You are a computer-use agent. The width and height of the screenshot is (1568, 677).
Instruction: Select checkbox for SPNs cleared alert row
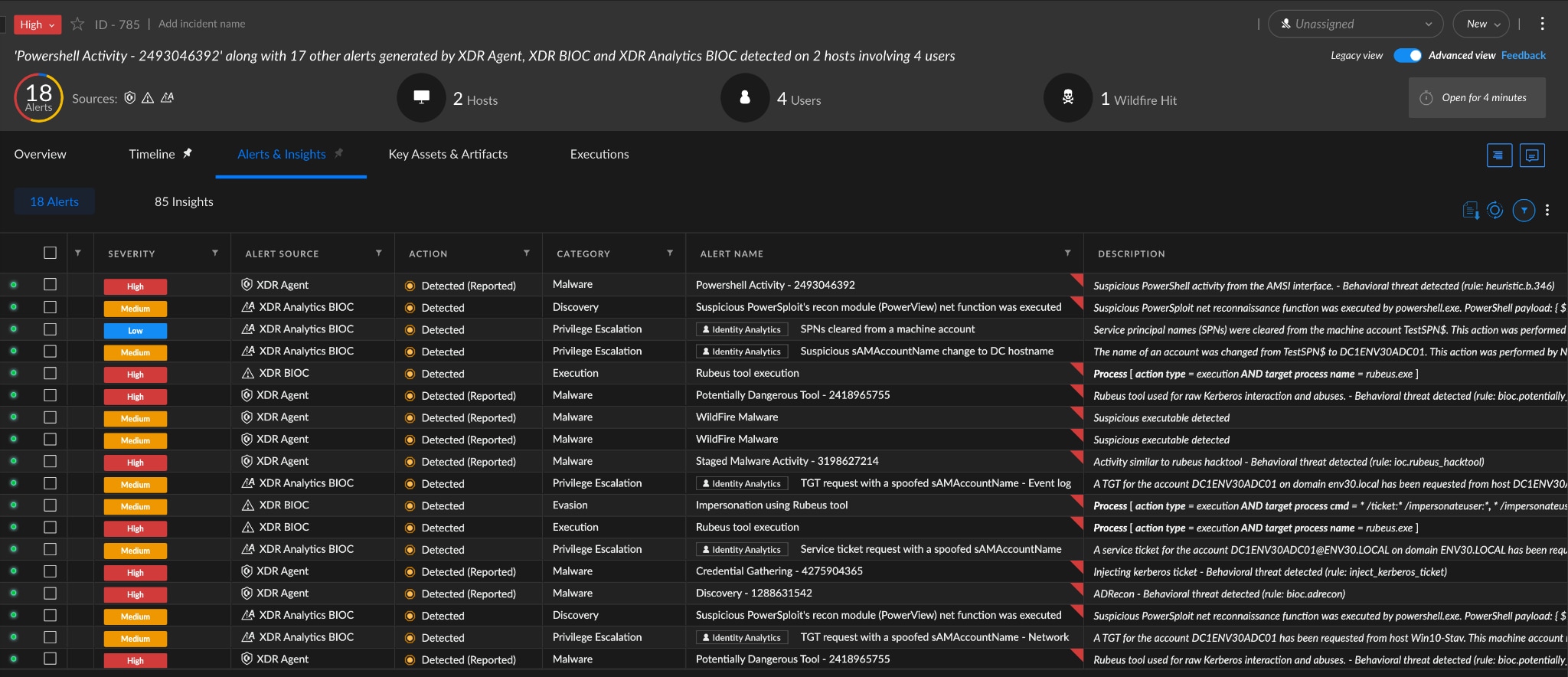(x=51, y=329)
